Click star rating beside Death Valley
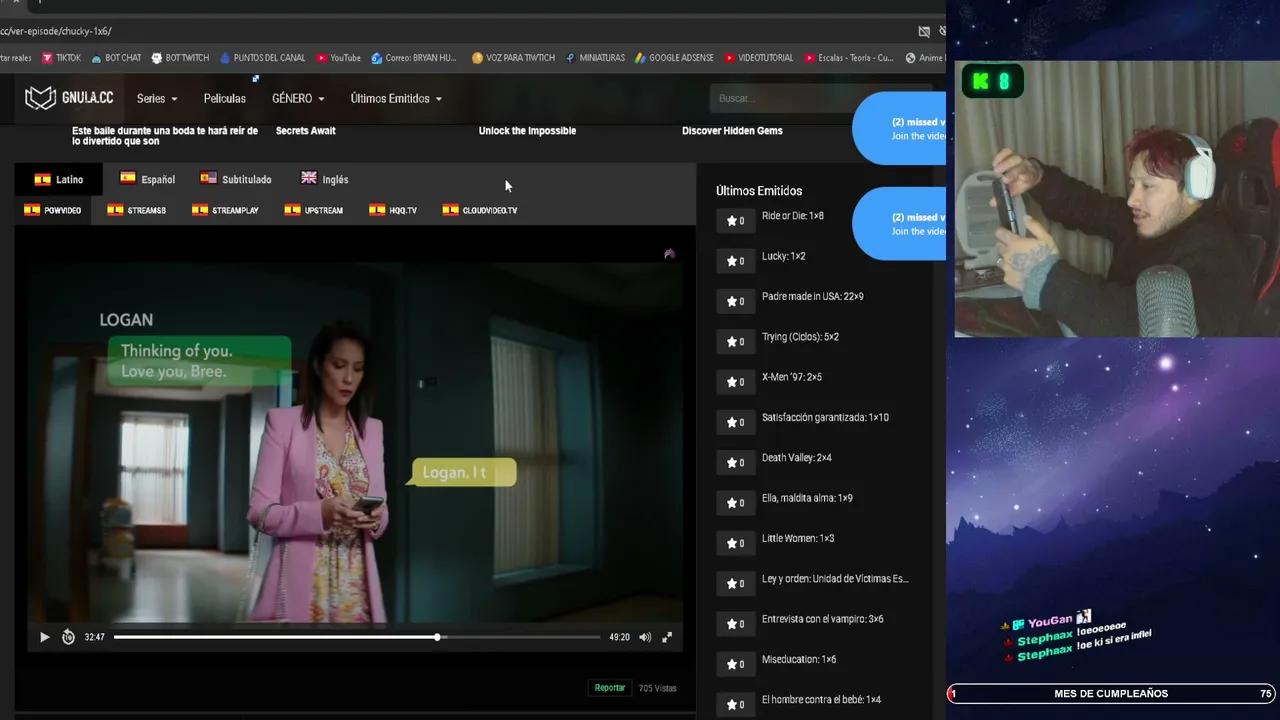The height and width of the screenshot is (720, 1280). [735, 463]
